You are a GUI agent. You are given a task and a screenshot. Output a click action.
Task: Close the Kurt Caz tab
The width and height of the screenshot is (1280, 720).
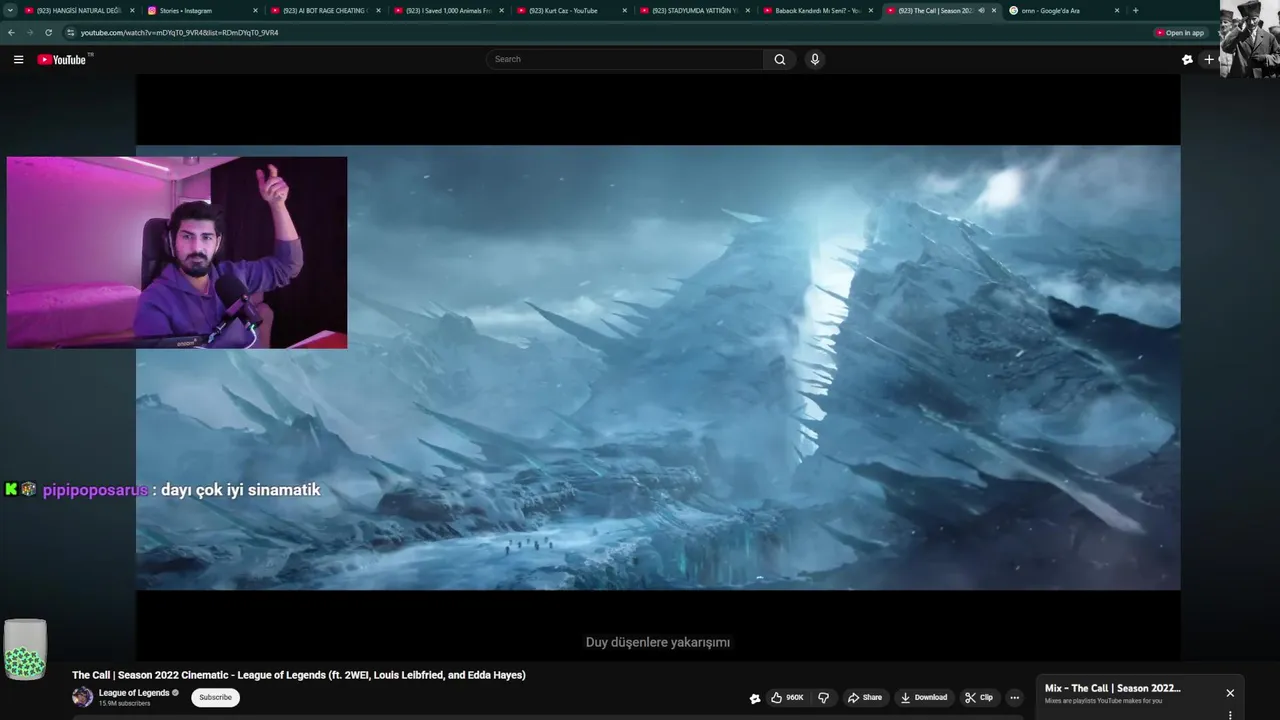pos(625,10)
